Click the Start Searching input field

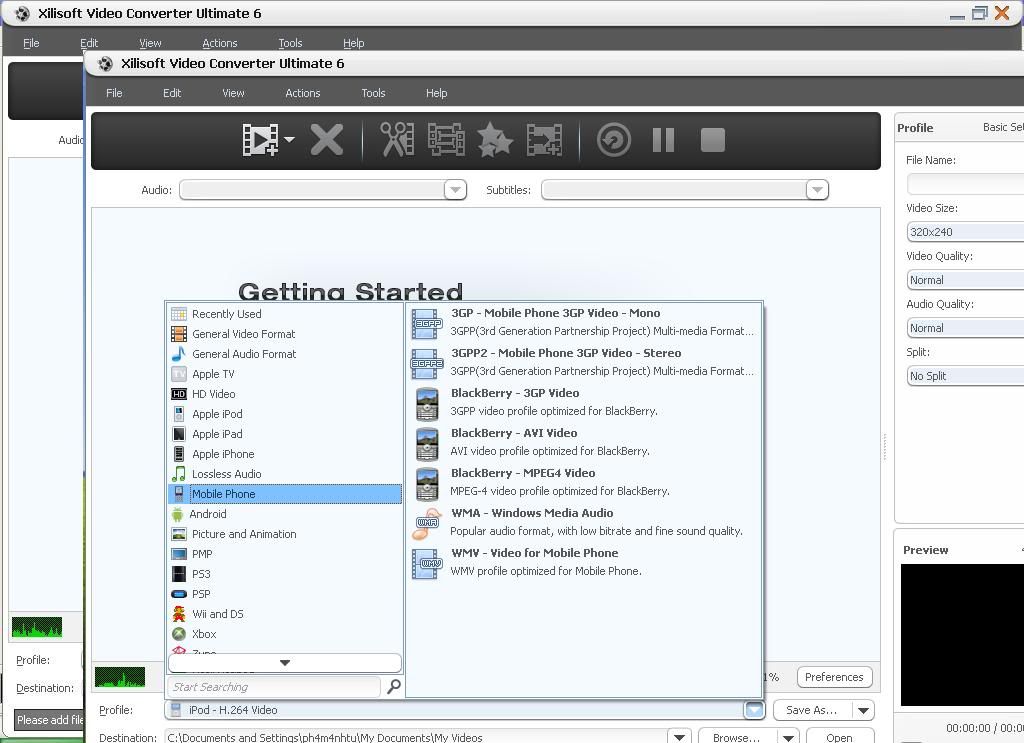point(274,687)
